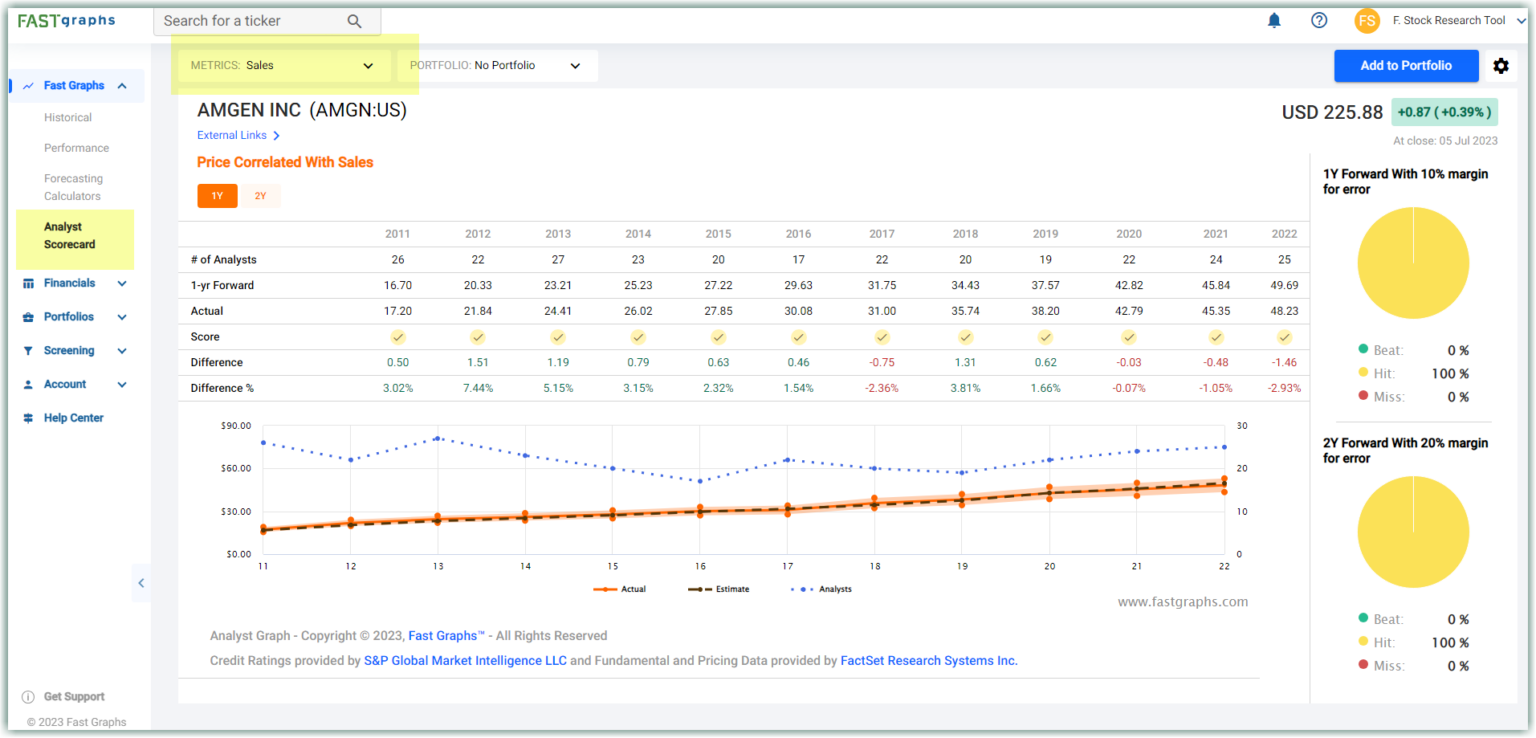This screenshot has height=738, width=1536.
Task: Click the Portfolios briefcase icon
Action: [28, 317]
